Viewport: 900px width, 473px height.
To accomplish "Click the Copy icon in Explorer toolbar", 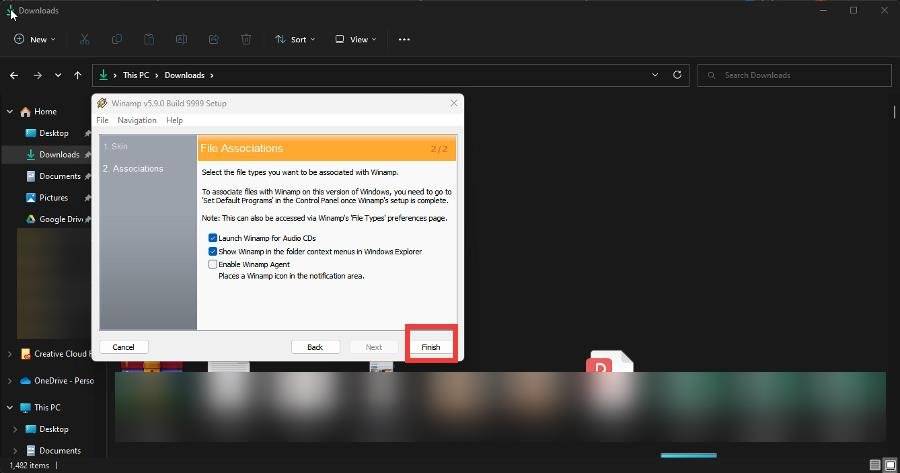I will click(x=117, y=39).
